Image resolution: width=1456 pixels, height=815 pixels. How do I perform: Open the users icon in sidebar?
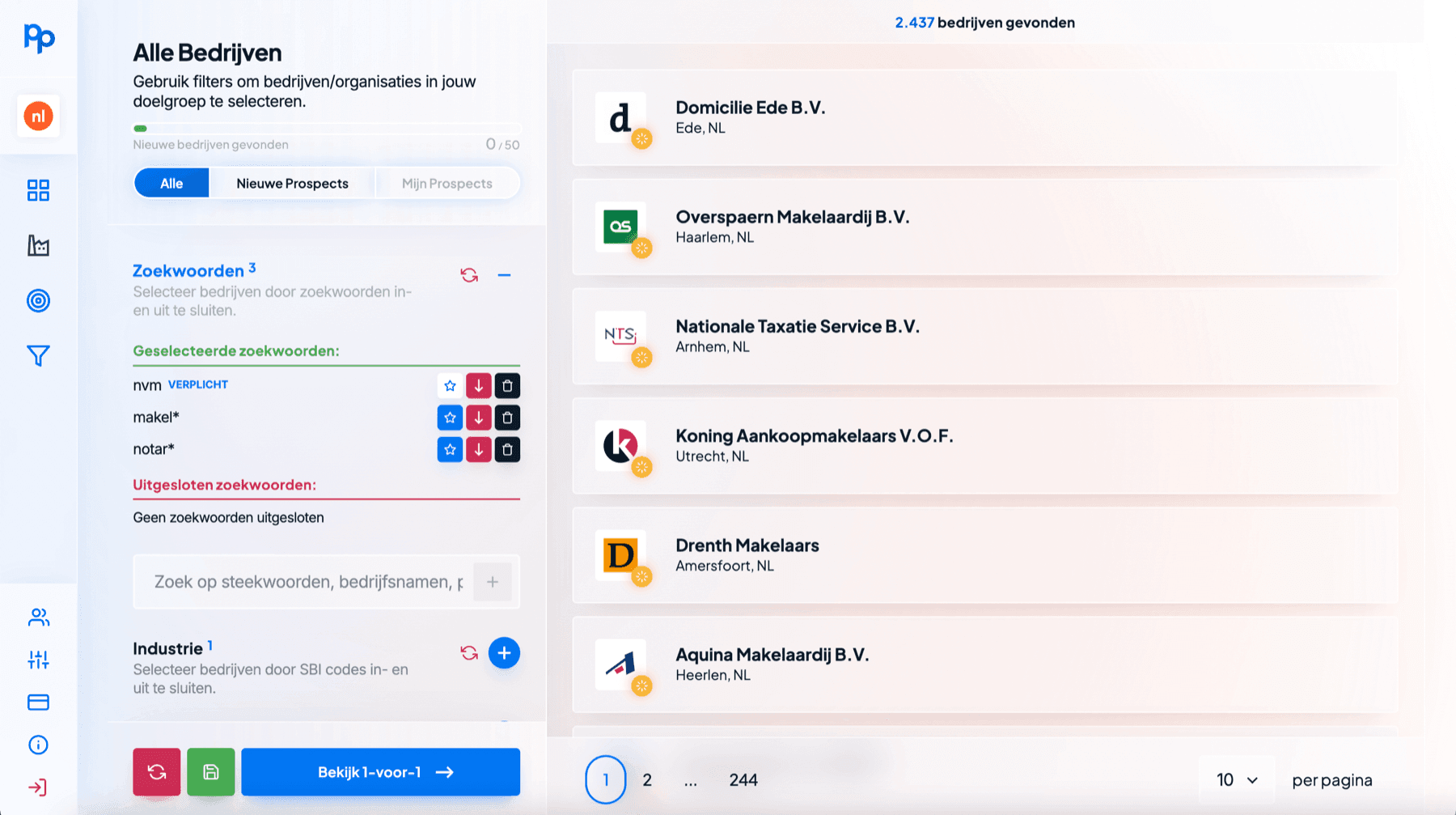pos(38,618)
